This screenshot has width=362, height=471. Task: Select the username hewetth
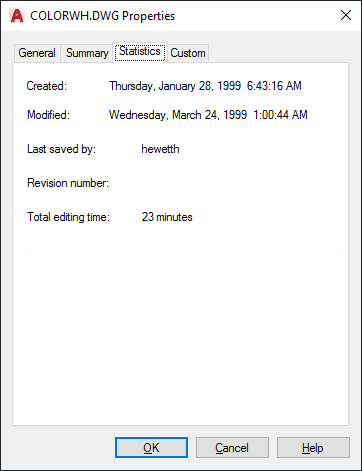tap(160, 149)
